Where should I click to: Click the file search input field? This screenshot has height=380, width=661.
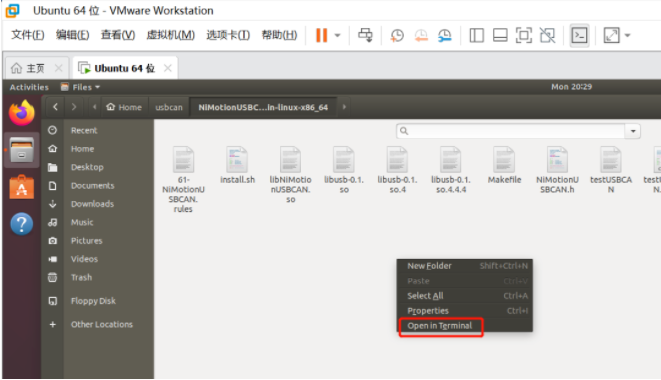point(511,131)
